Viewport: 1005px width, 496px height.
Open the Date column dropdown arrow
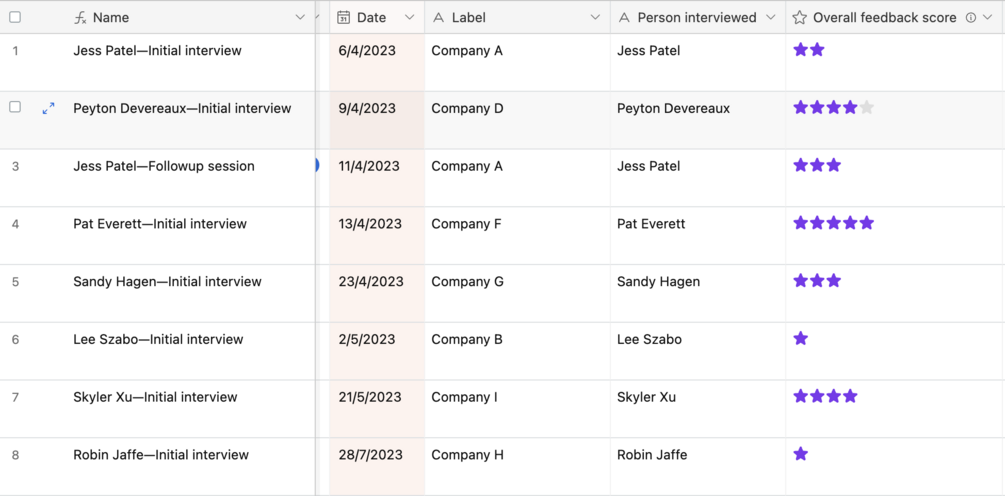tap(409, 18)
